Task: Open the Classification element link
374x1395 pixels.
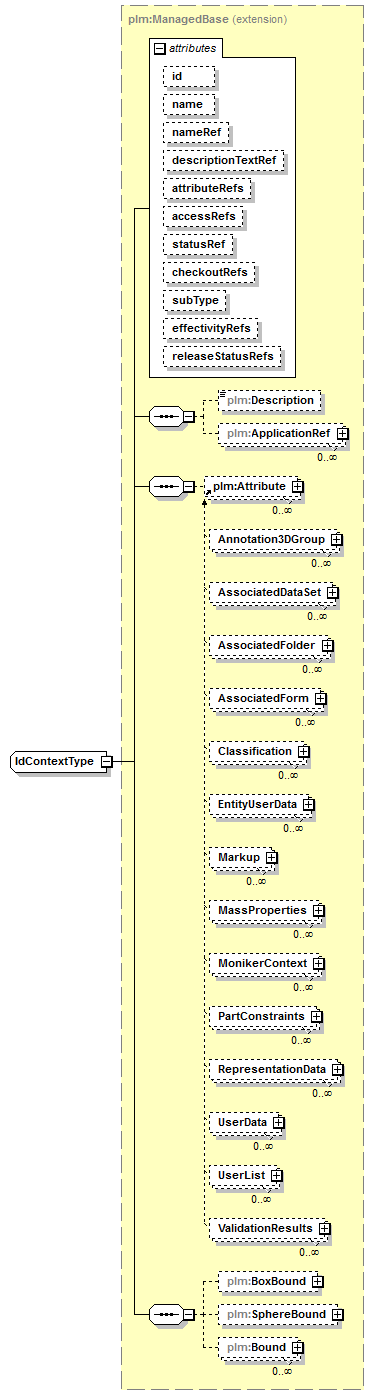Action: pos(255,751)
